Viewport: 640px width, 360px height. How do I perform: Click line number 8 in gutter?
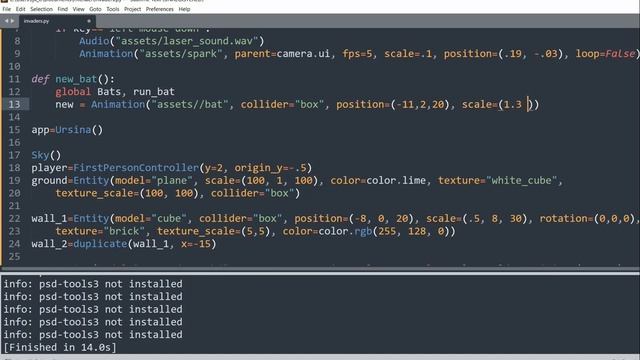point(17,41)
